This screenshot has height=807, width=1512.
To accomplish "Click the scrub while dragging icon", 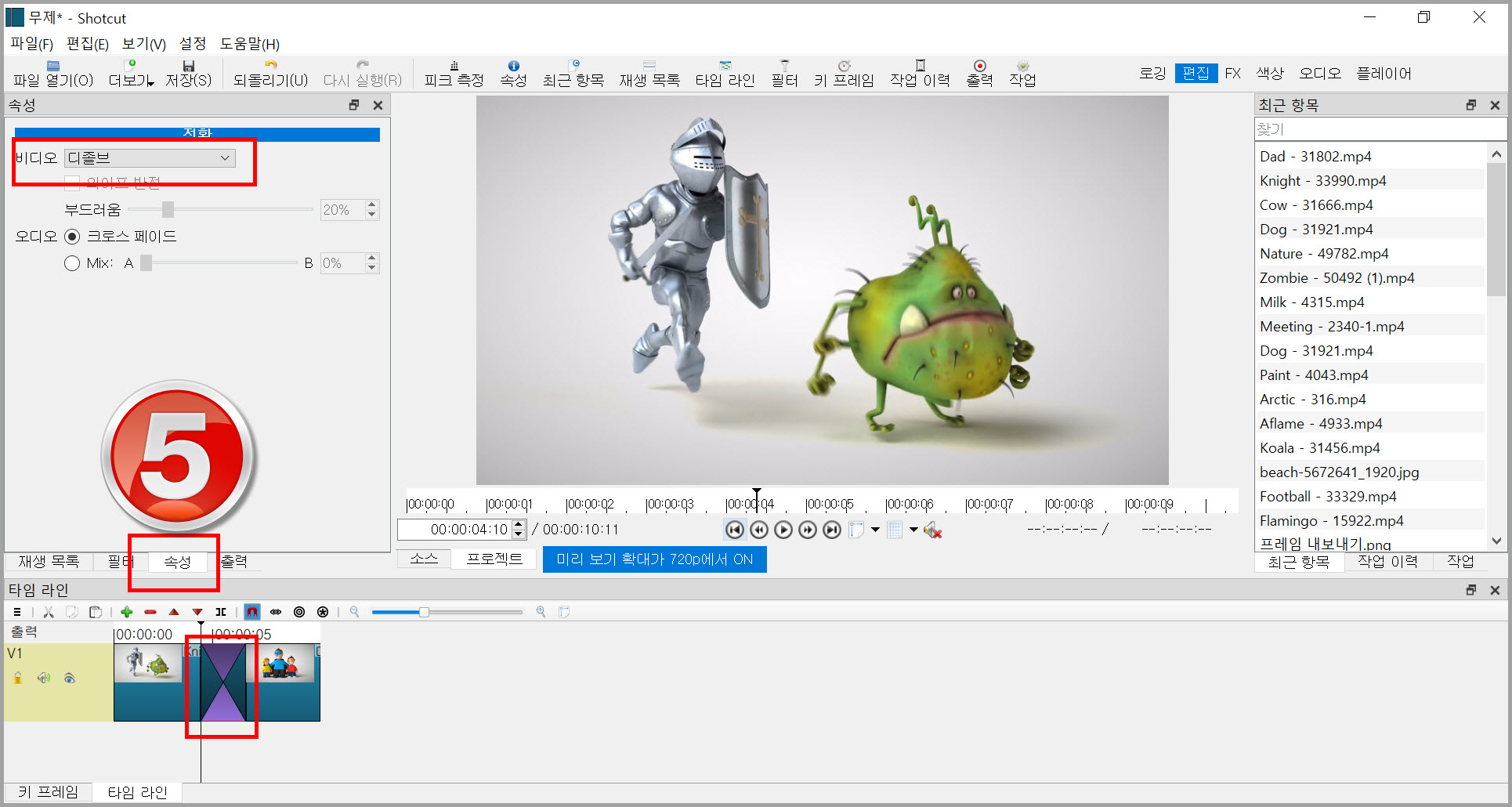I will coord(276,612).
